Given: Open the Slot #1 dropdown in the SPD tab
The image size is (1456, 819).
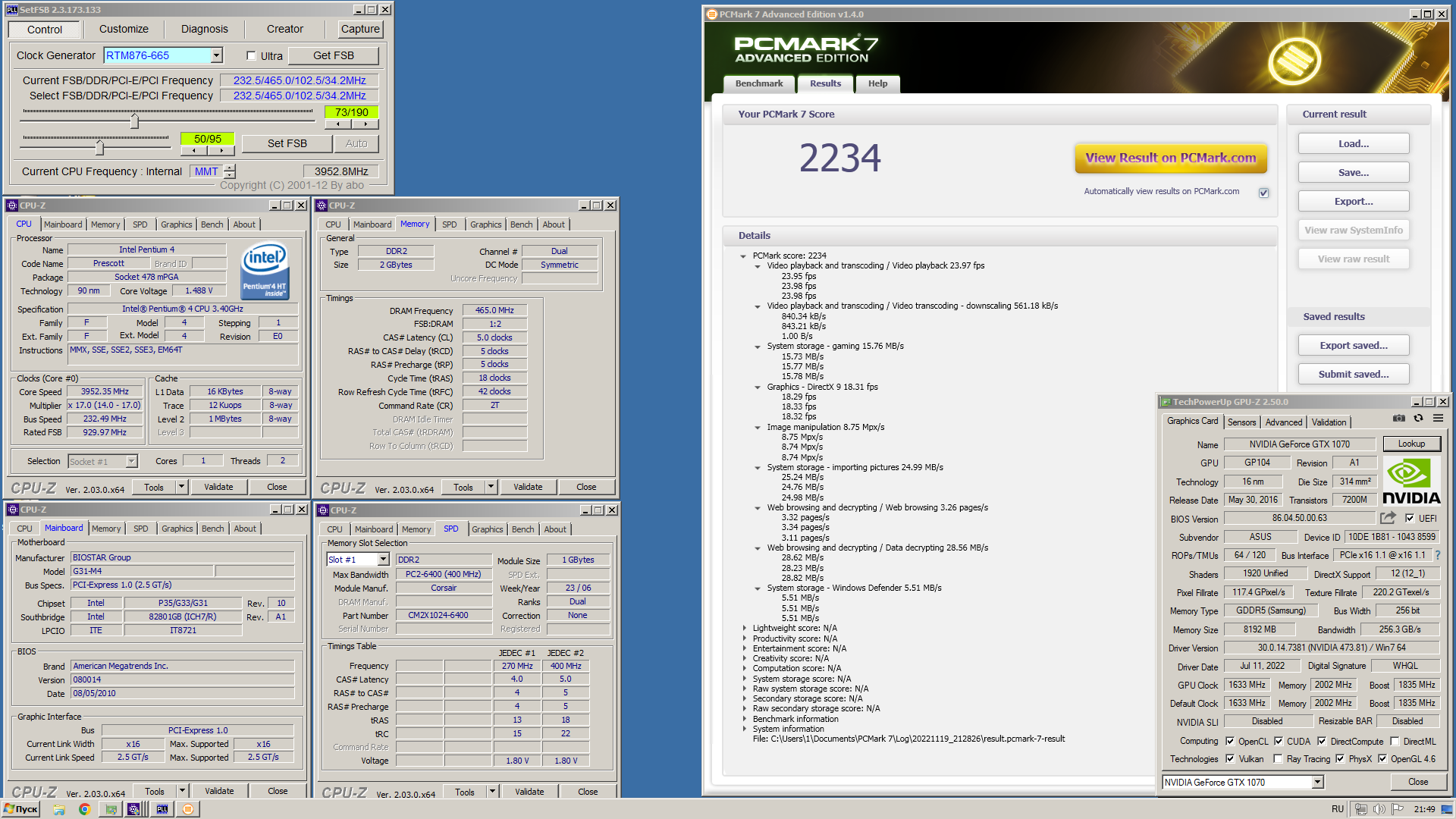Looking at the screenshot, I should [383, 560].
